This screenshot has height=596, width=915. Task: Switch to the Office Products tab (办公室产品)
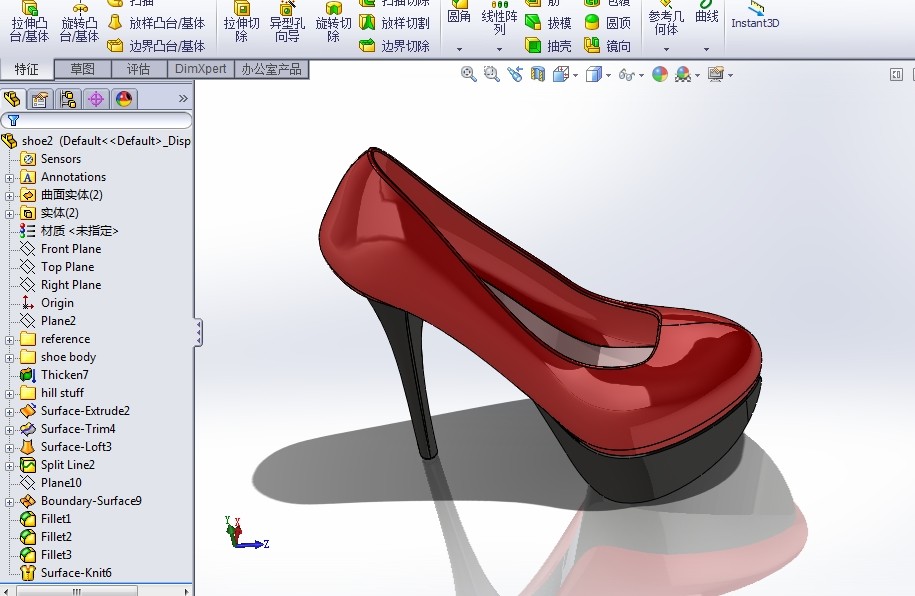(x=271, y=69)
